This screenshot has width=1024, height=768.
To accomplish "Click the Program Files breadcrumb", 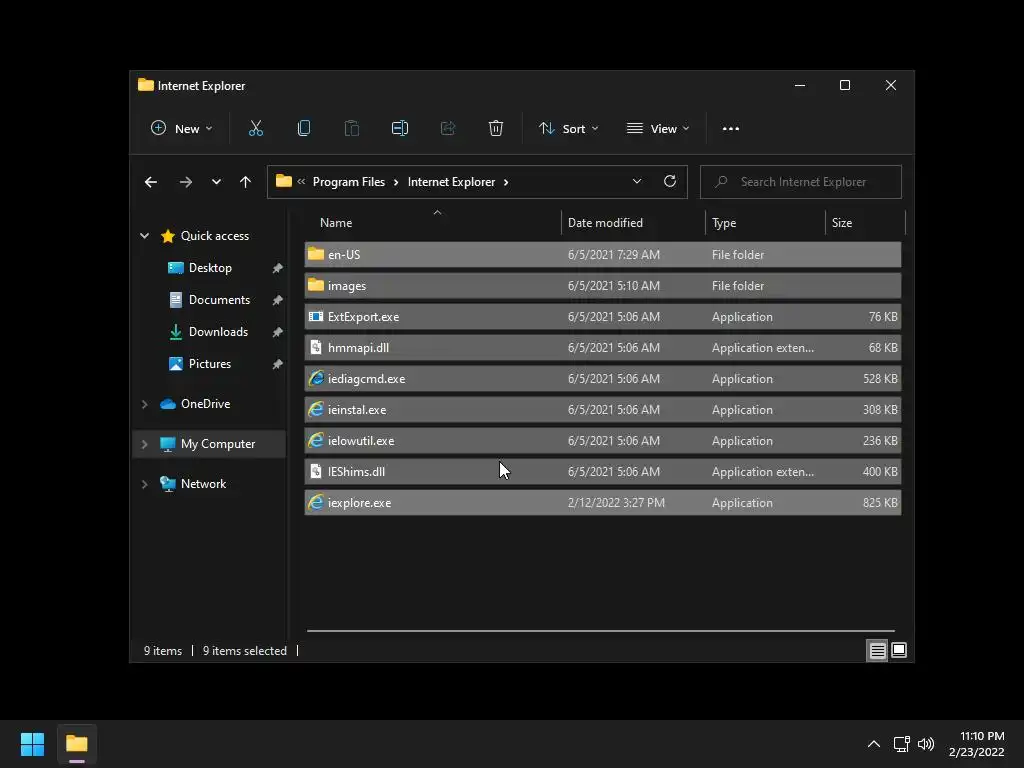I will 349,182.
